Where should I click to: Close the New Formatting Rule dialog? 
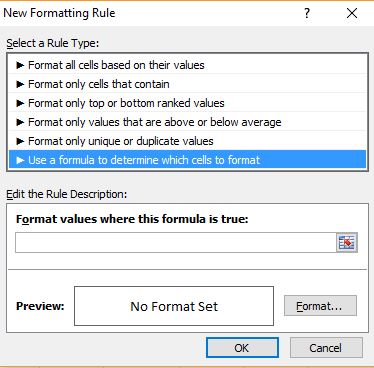tap(352, 13)
